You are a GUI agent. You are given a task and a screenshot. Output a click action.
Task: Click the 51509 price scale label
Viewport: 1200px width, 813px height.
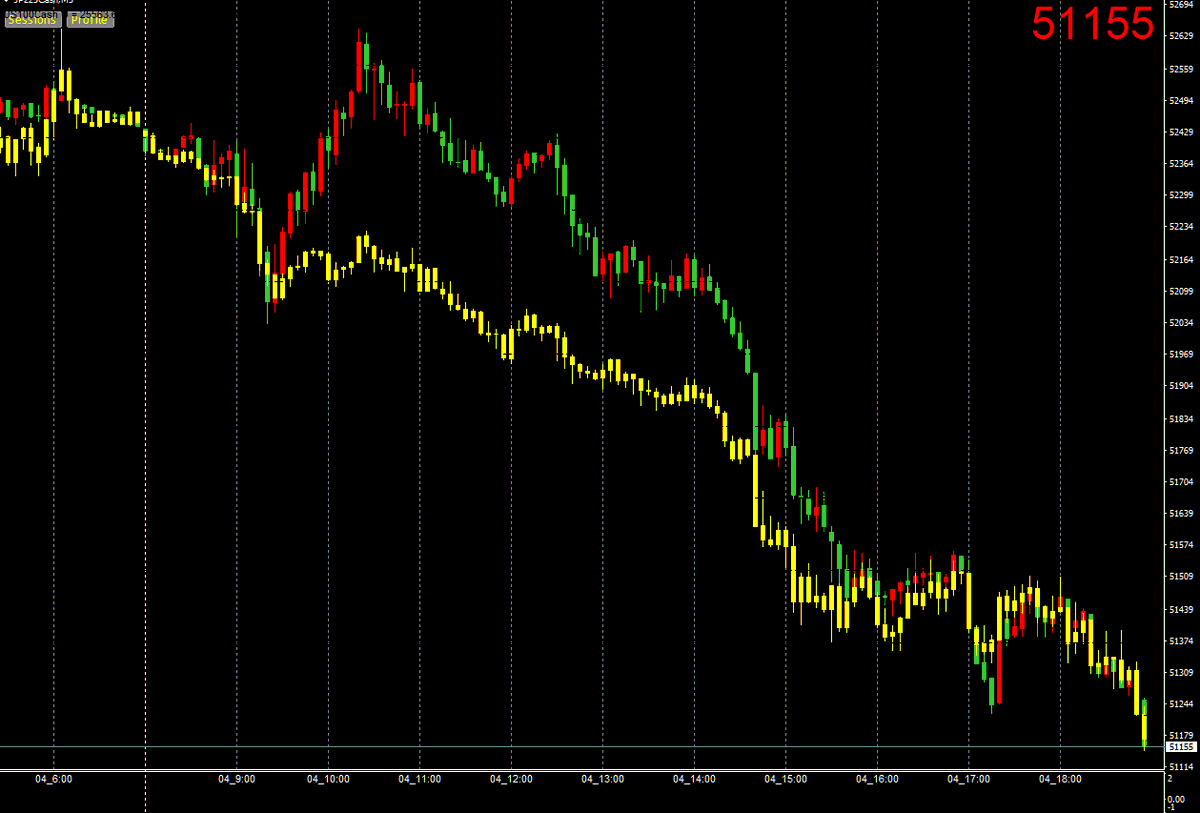[1181, 577]
